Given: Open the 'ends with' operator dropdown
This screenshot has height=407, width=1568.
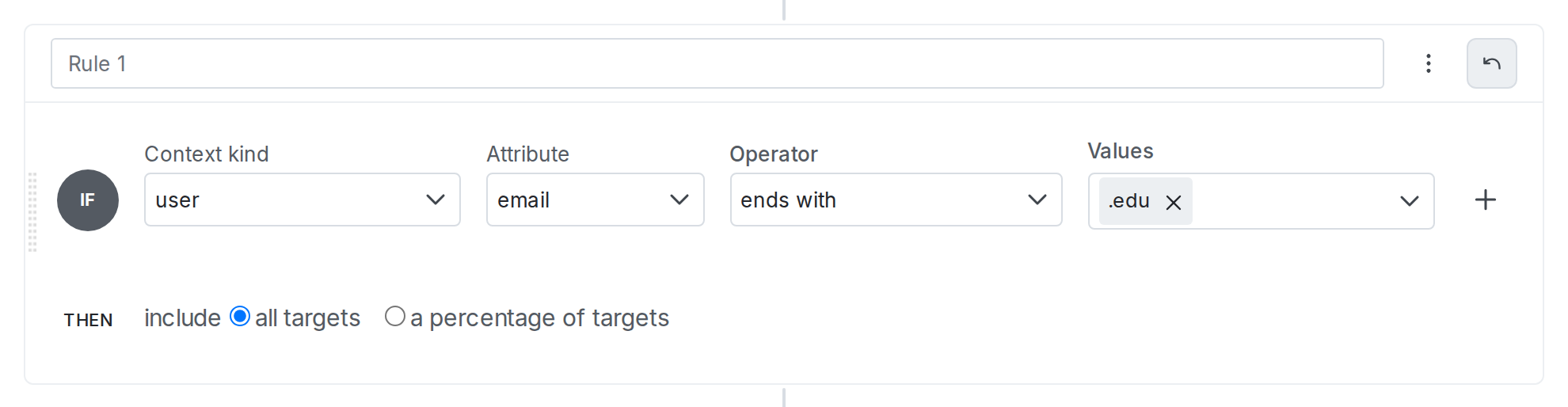Looking at the screenshot, I should [895, 200].
